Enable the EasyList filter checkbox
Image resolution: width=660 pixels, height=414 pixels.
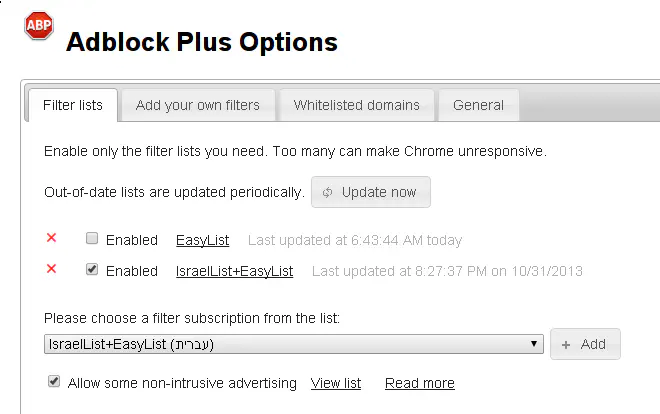pyautogui.click(x=92, y=239)
